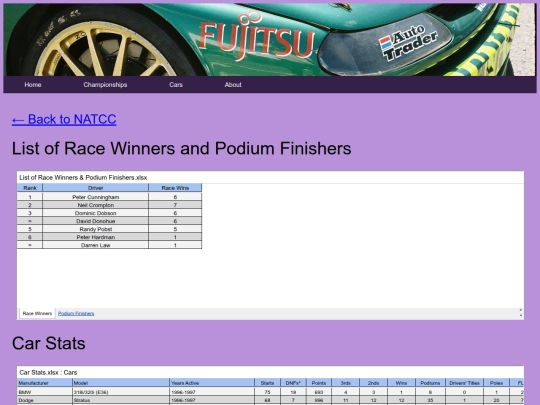Click the Model column header
The width and height of the screenshot is (540, 405).
pos(121,383)
